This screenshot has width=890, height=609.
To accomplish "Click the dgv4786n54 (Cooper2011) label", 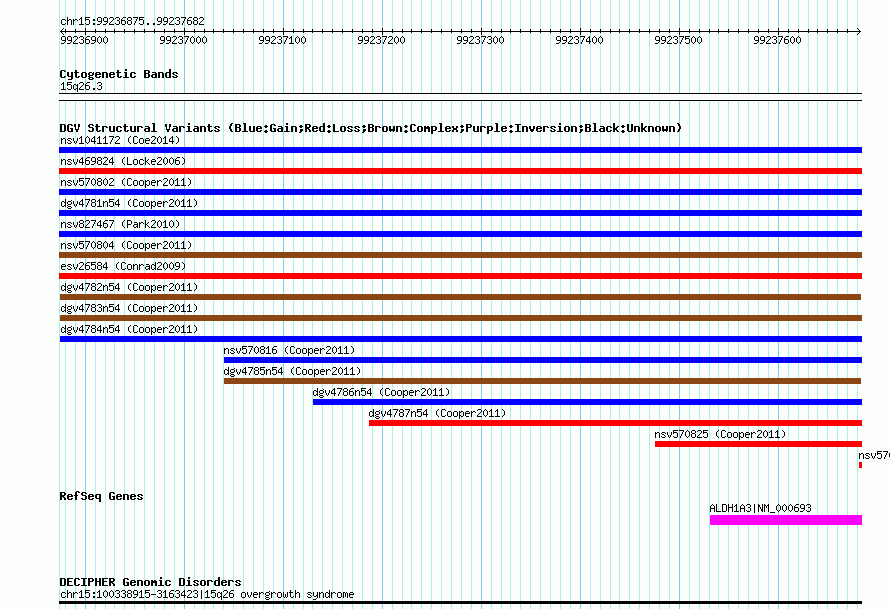I will pyautogui.click(x=381, y=393).
